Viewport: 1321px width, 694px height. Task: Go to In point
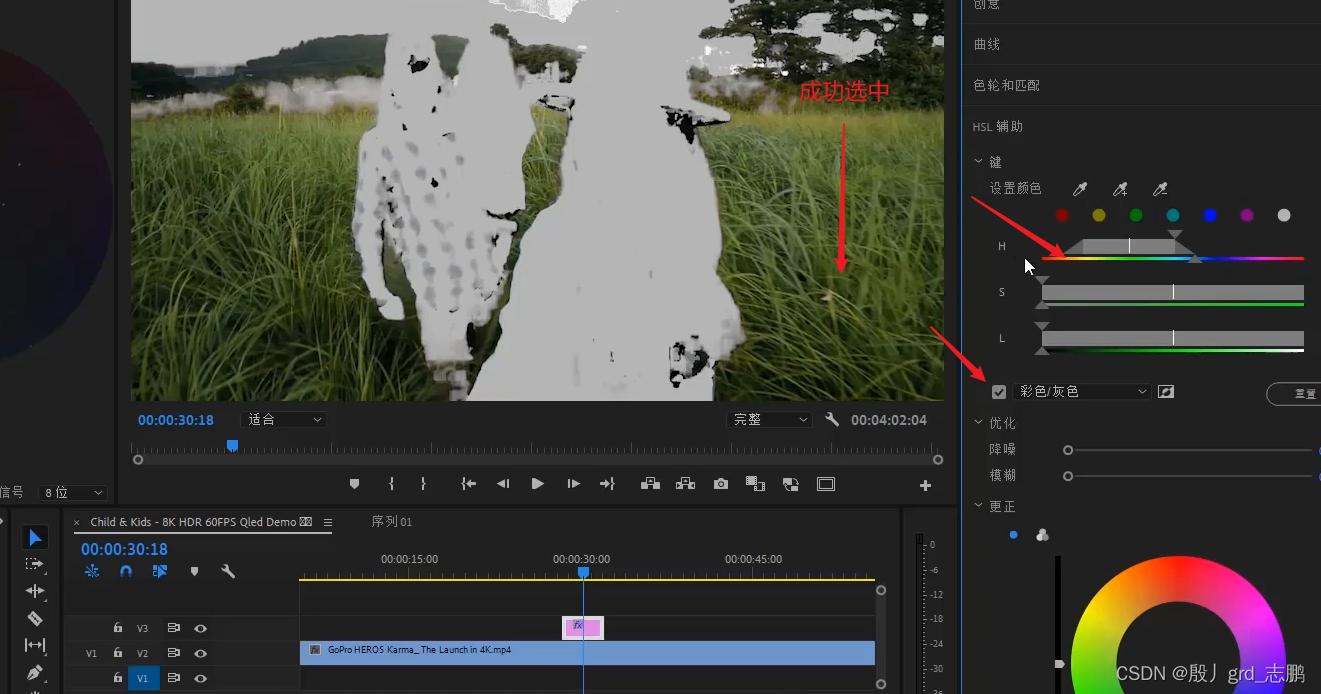468,484
